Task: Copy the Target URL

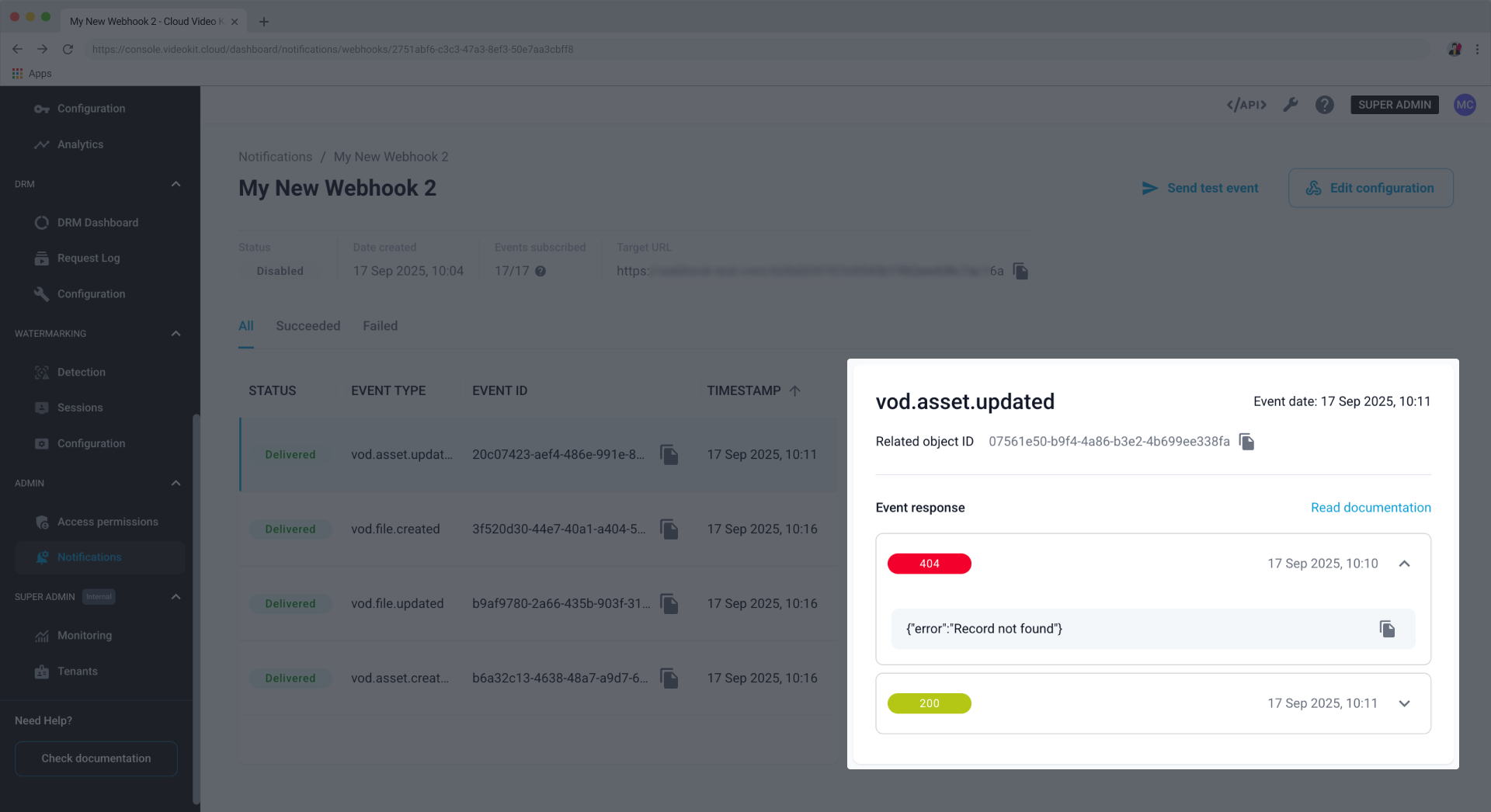Action: pos(1020,271)
